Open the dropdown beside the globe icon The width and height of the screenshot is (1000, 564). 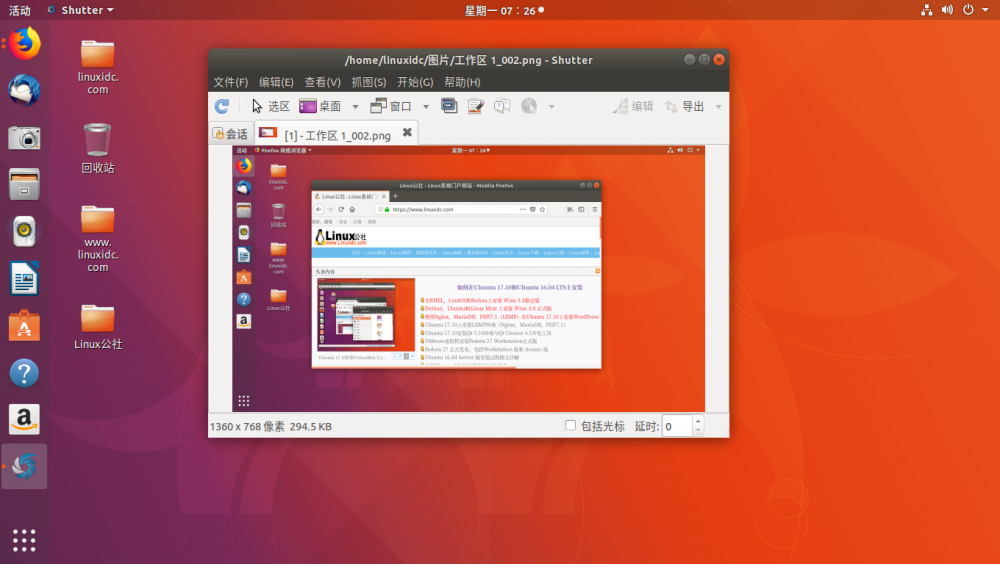point(552,107)
